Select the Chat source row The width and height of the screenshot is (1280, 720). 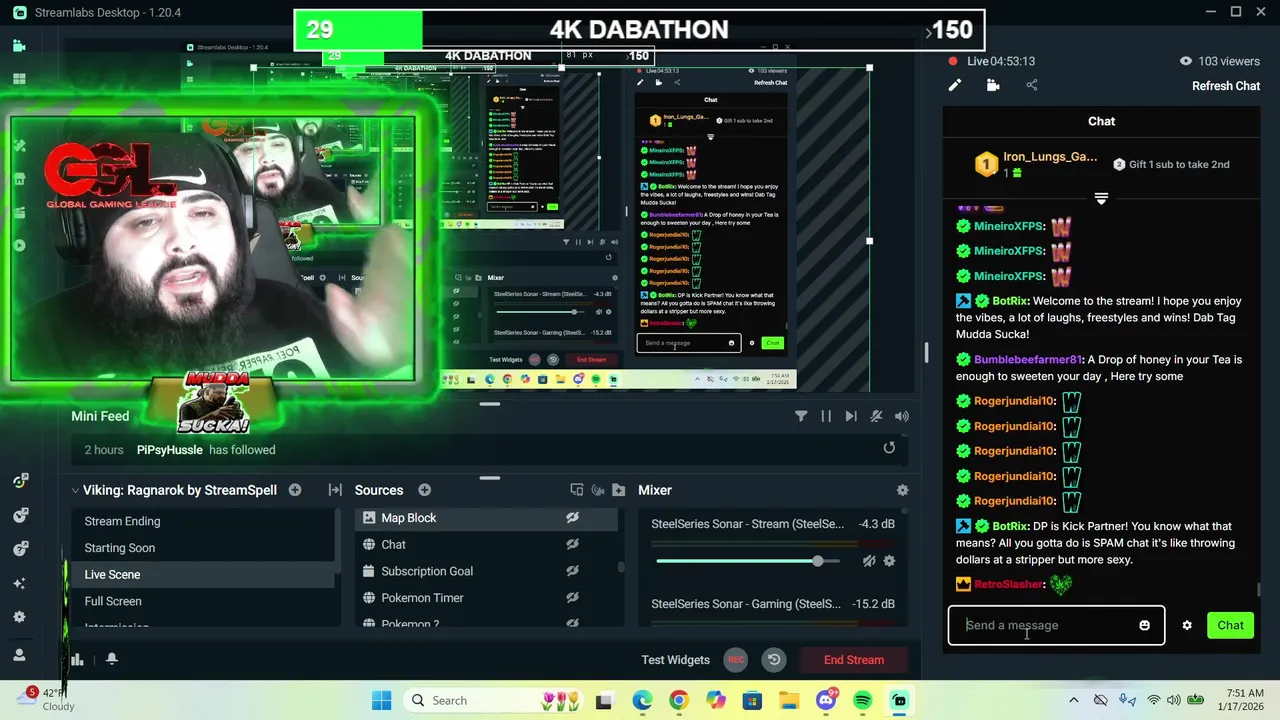point(487,545)
